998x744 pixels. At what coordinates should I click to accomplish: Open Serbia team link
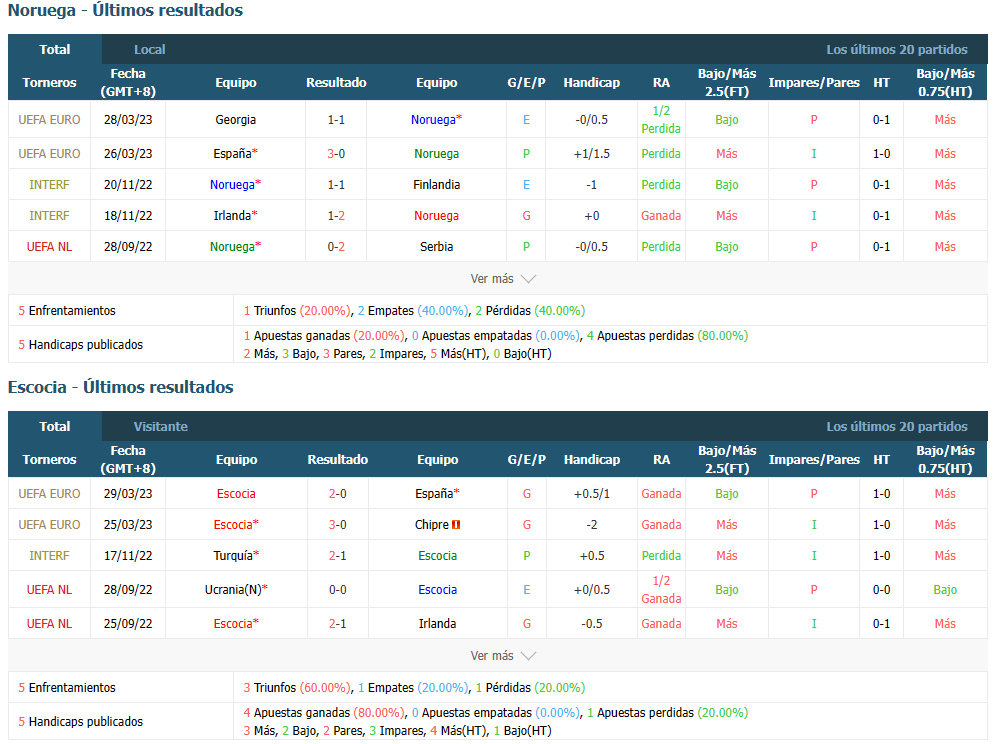coord(437,247)
